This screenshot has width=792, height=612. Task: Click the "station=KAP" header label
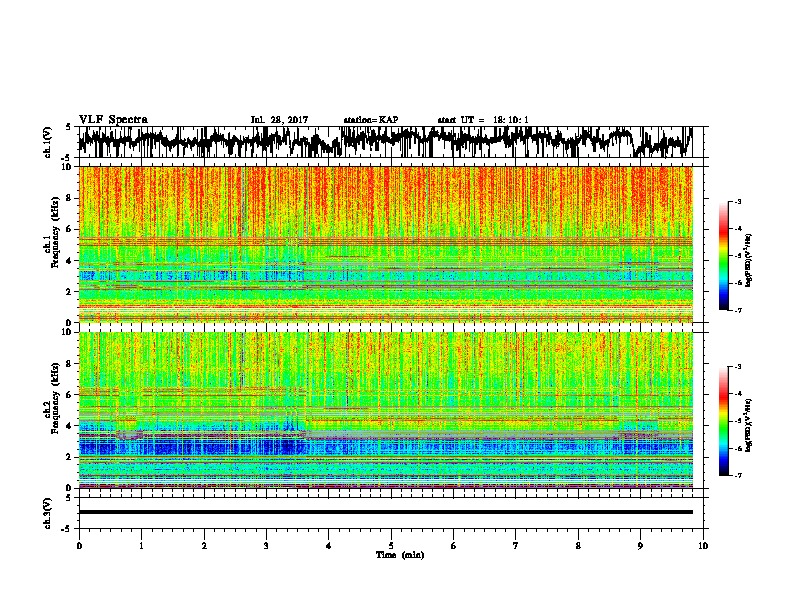coord(371,120)
